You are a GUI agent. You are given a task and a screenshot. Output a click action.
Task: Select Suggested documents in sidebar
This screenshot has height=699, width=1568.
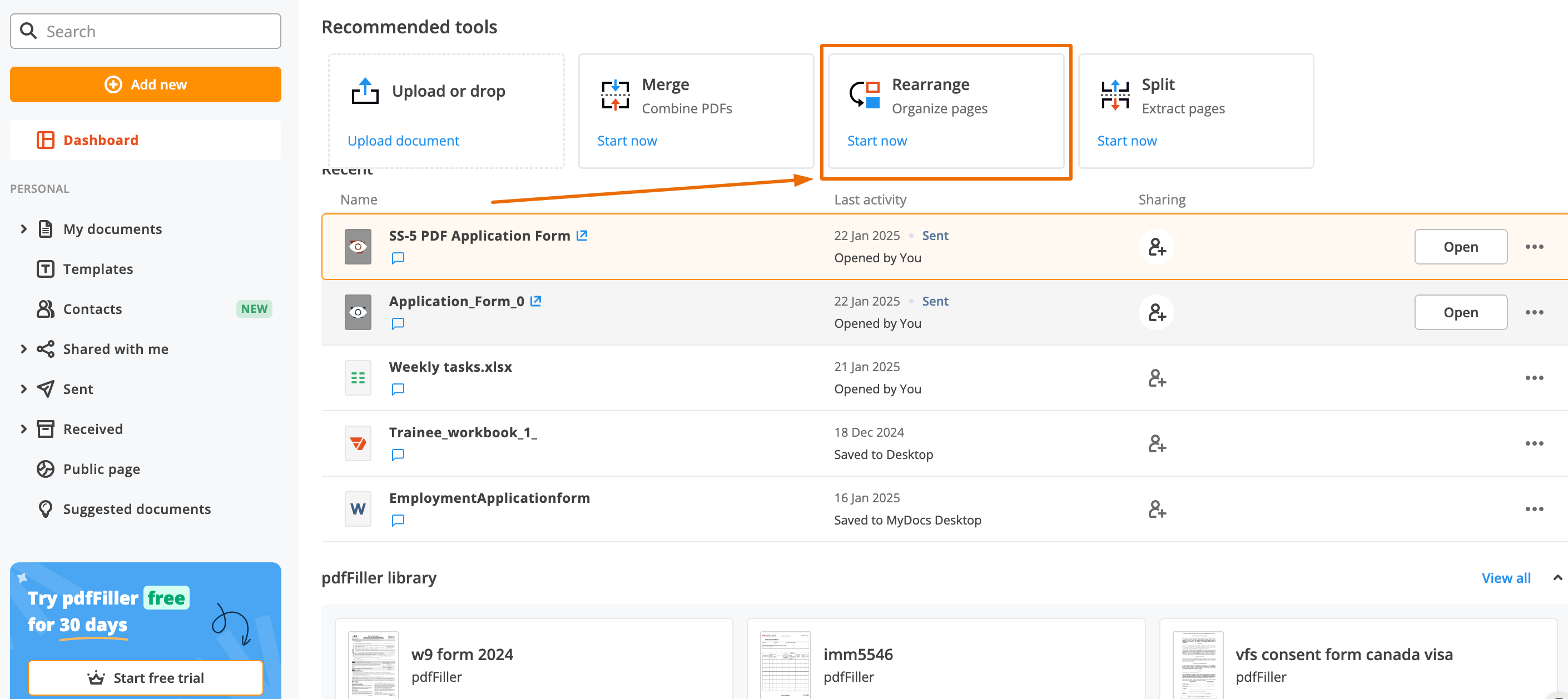[136, 508]
